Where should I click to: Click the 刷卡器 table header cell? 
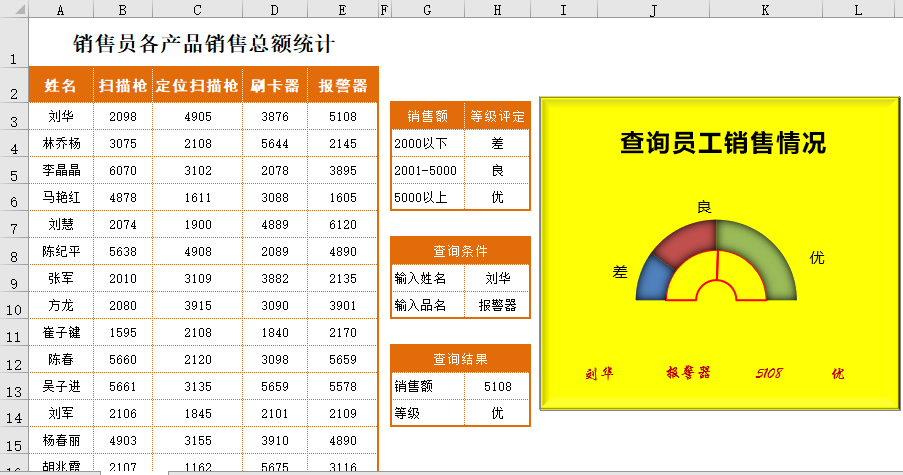click(275, 86)
